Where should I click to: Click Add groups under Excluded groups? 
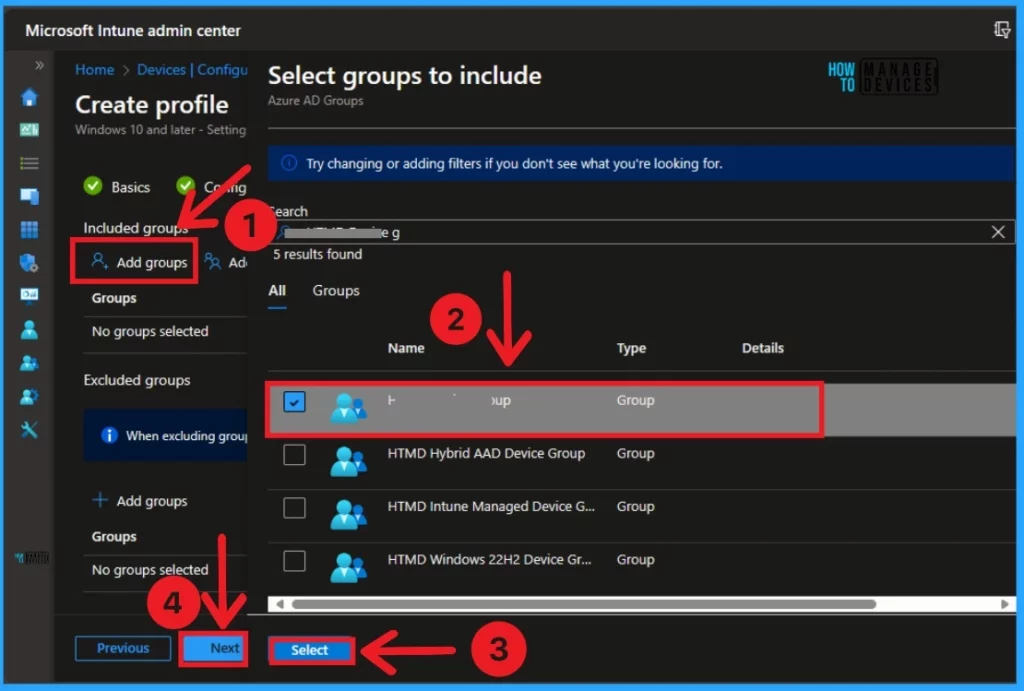139,500
